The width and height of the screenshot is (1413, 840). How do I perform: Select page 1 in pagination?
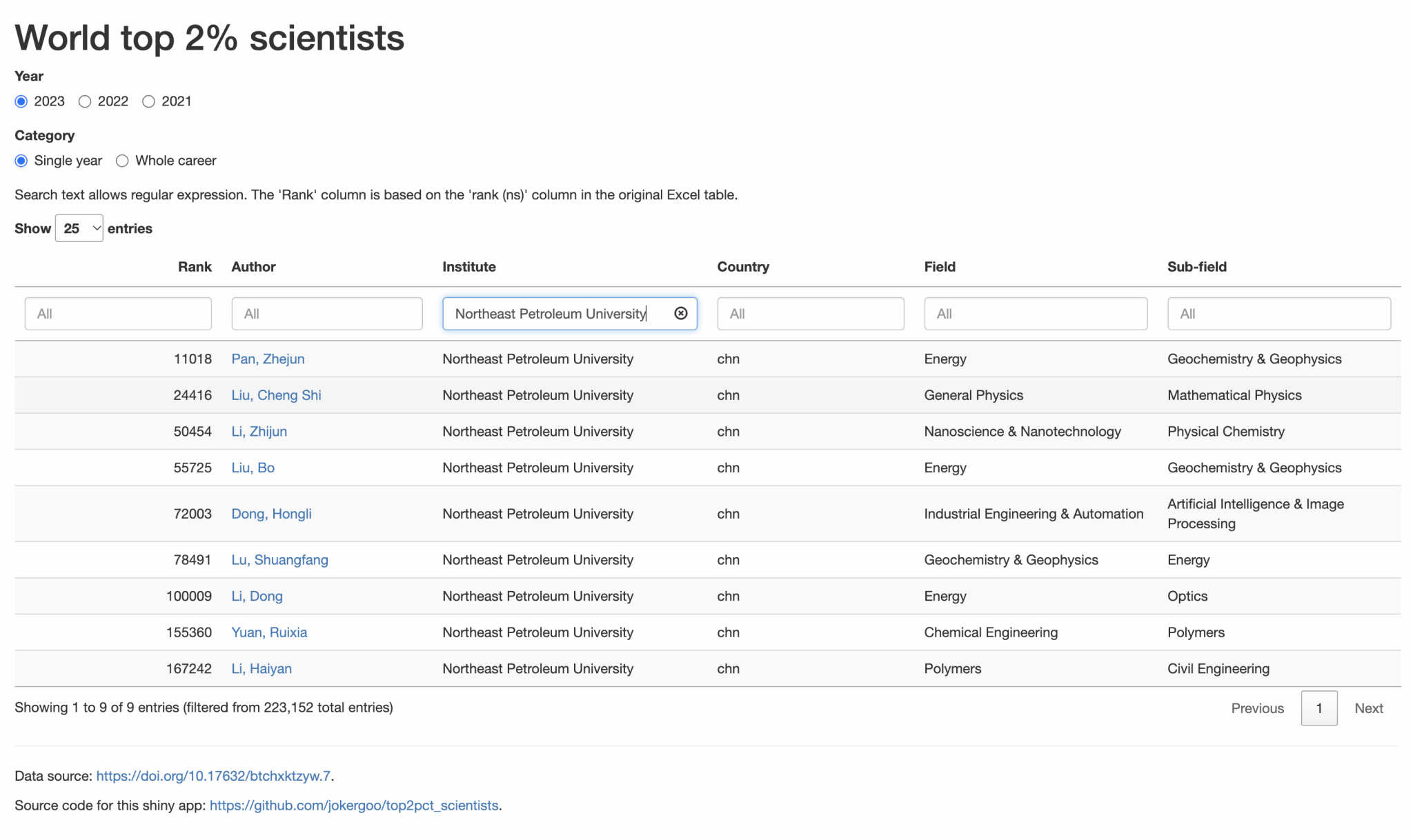[x=1318, y=708]
